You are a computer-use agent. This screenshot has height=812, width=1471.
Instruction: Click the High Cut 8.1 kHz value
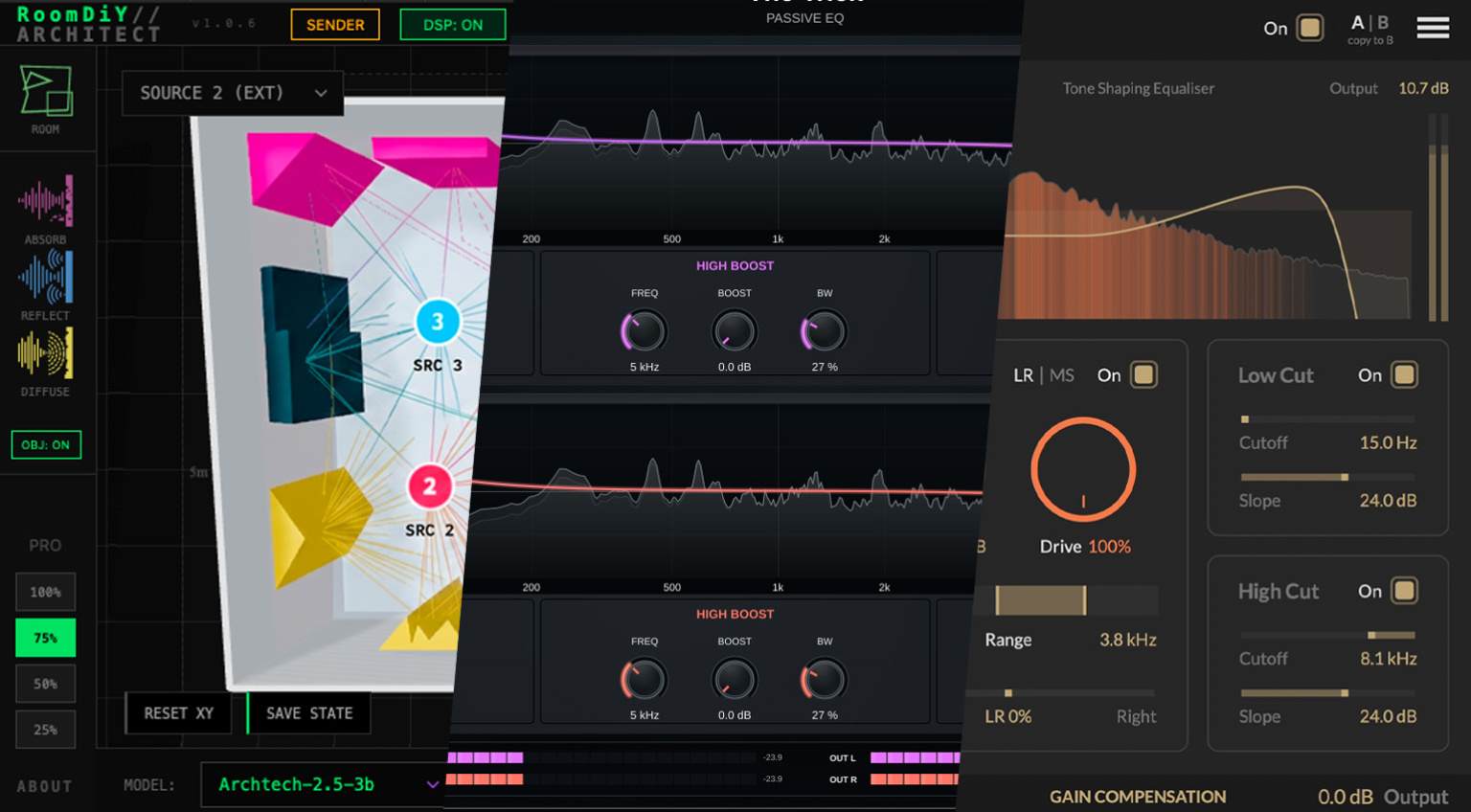[x=1389, y=659]
